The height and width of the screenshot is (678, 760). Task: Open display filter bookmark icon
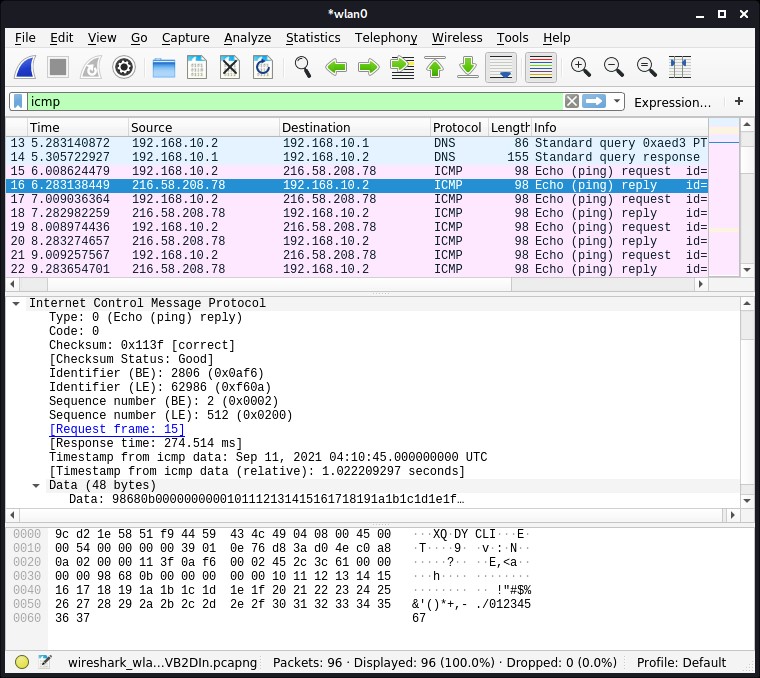point(18,101)
